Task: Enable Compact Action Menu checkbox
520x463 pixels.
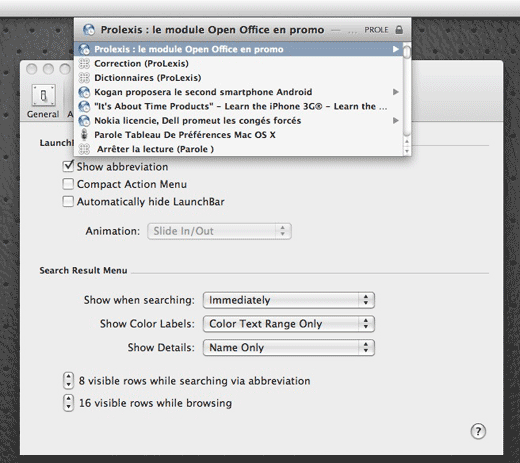Action: click(68, 184)
